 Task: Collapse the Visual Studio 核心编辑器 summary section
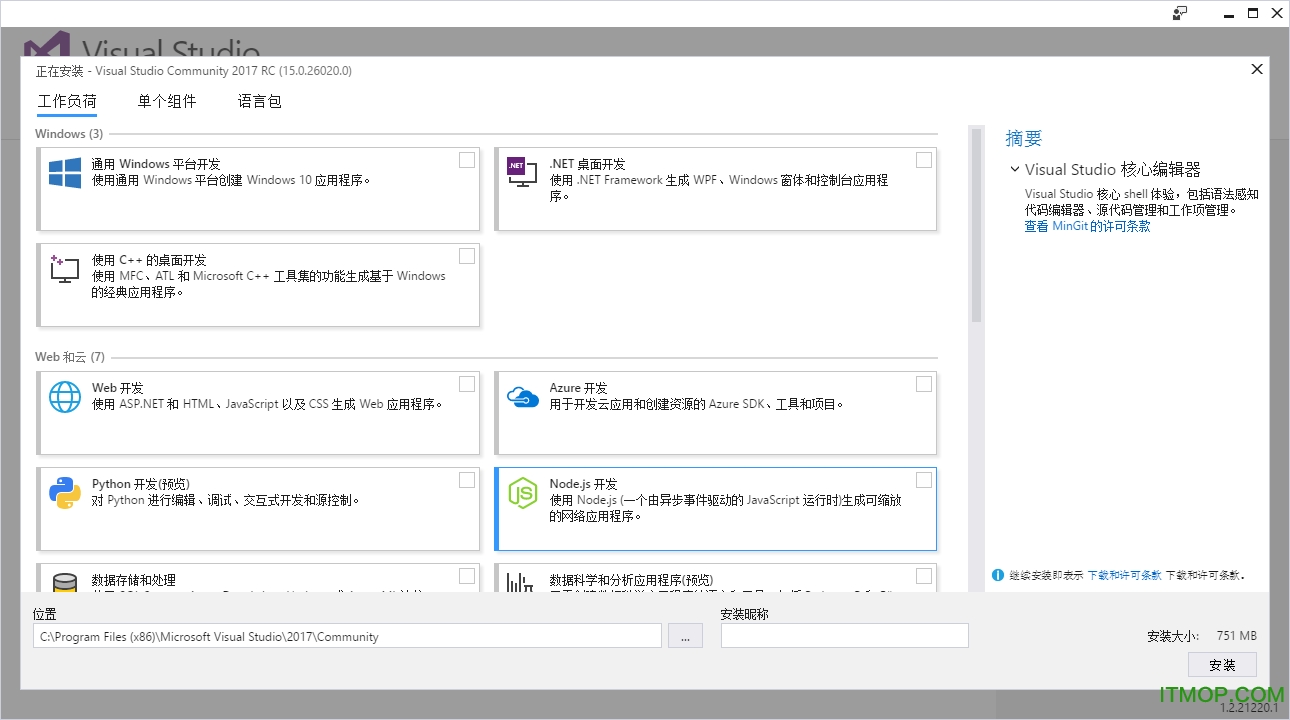click(1015, 170)
